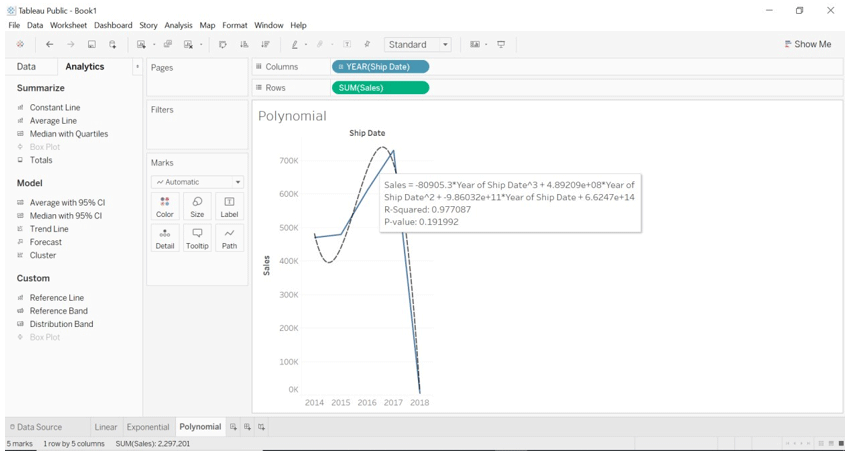This screenshot has height=452, width=848.
Task: Click the Show Me button
Action: coord(808,44)
